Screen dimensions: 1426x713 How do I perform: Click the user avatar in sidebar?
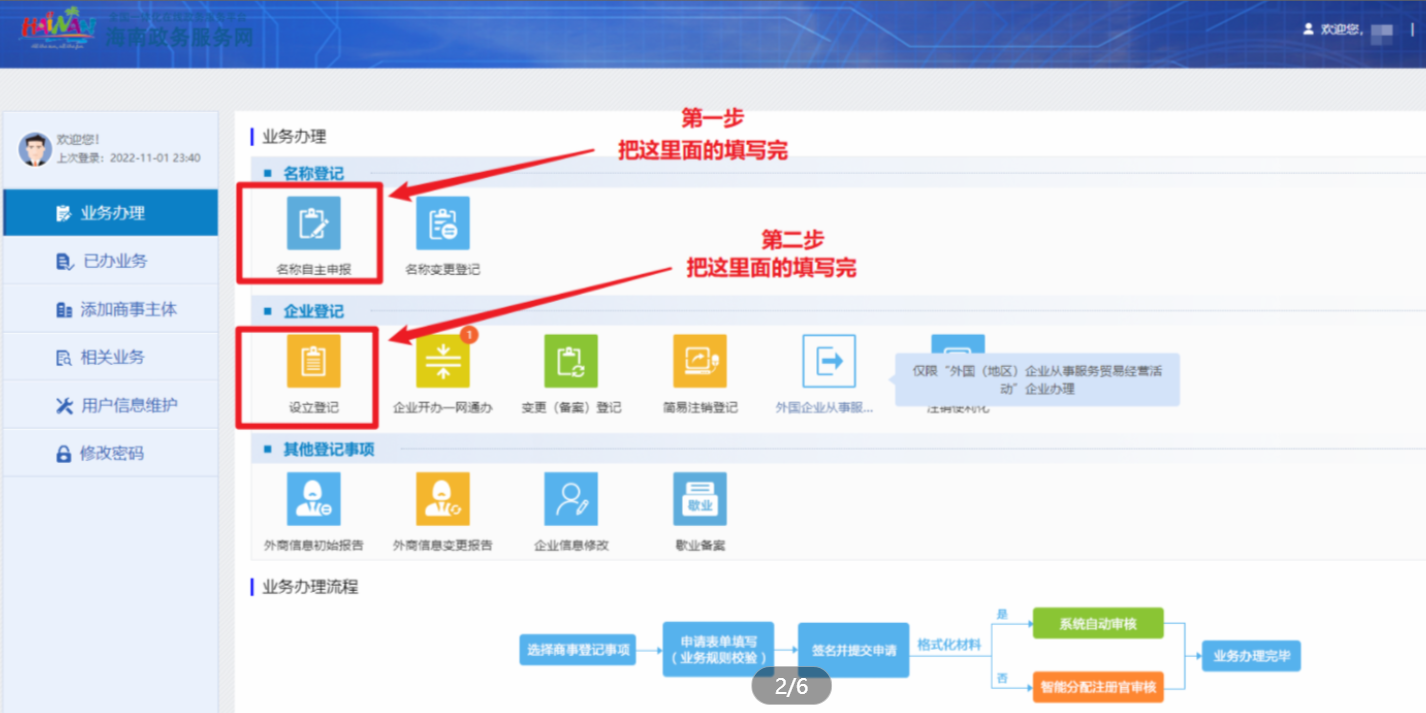pos(35,149)
